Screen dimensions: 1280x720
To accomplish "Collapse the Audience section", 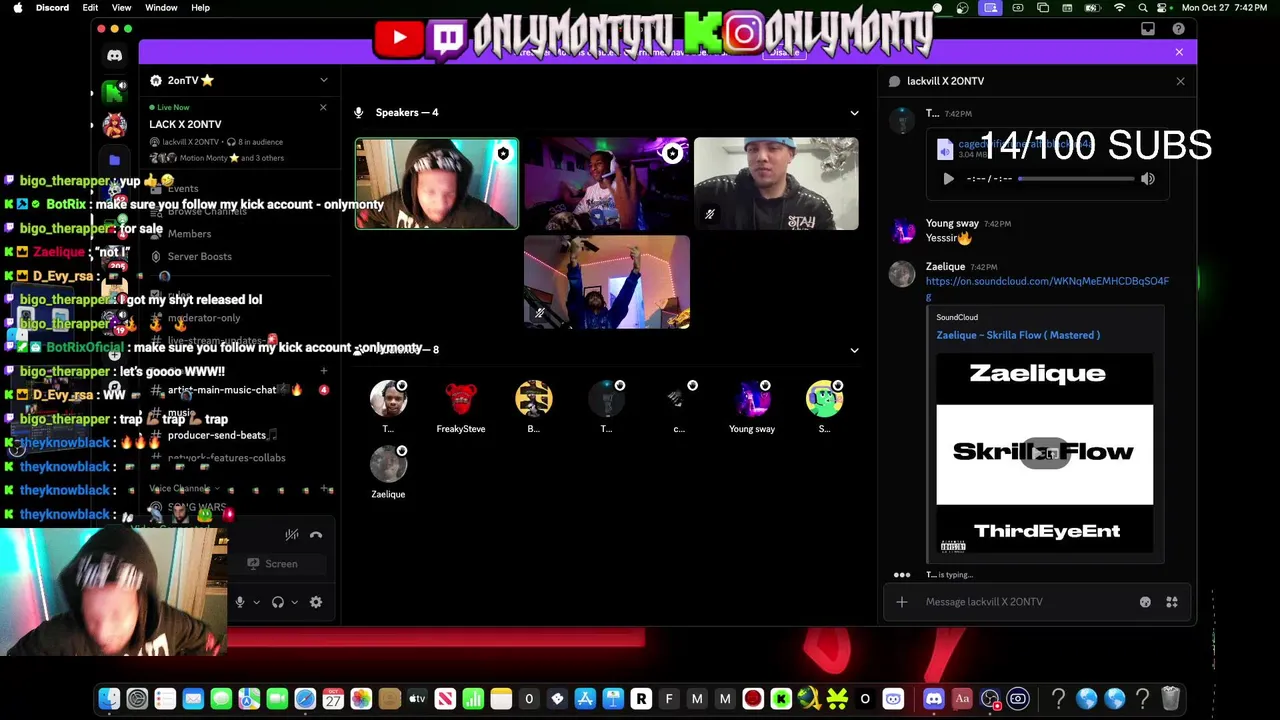I will pos(854,350).
